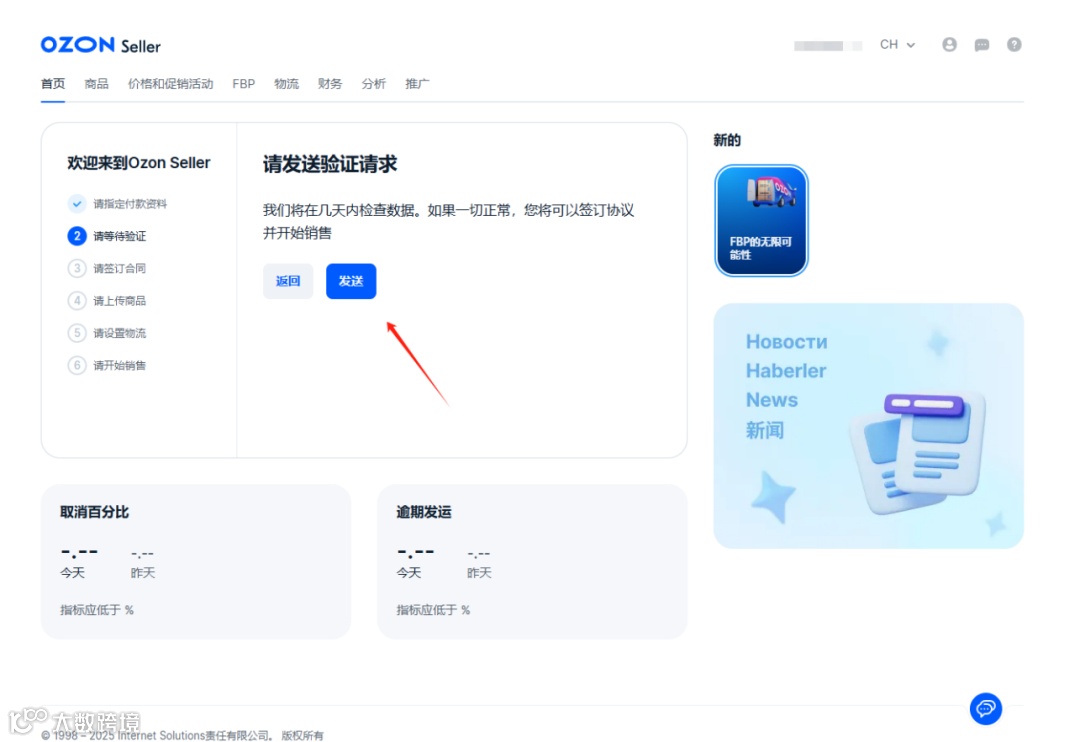Open the 分析 tab
The image size is (1080, 742).
tap(373, 84)
